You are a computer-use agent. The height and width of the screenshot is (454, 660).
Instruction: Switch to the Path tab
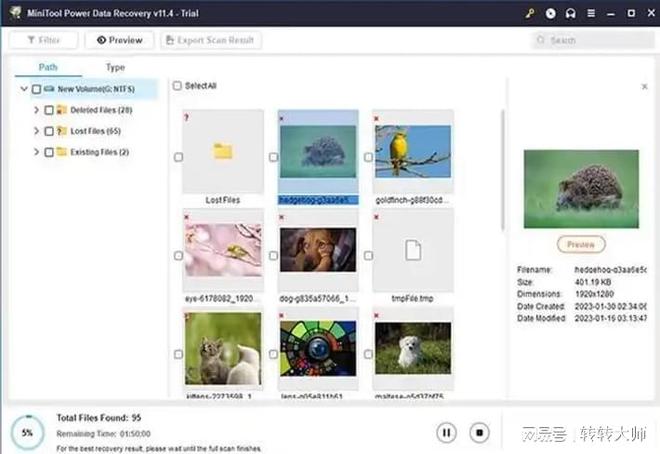[x=48, y=67]
